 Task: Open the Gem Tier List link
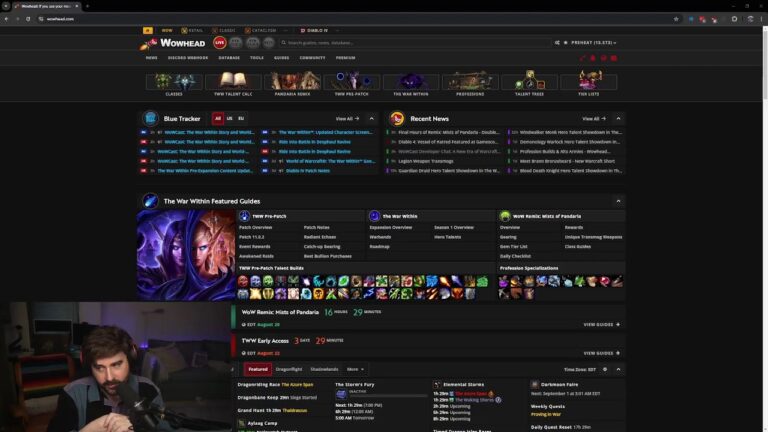point(513,246)
